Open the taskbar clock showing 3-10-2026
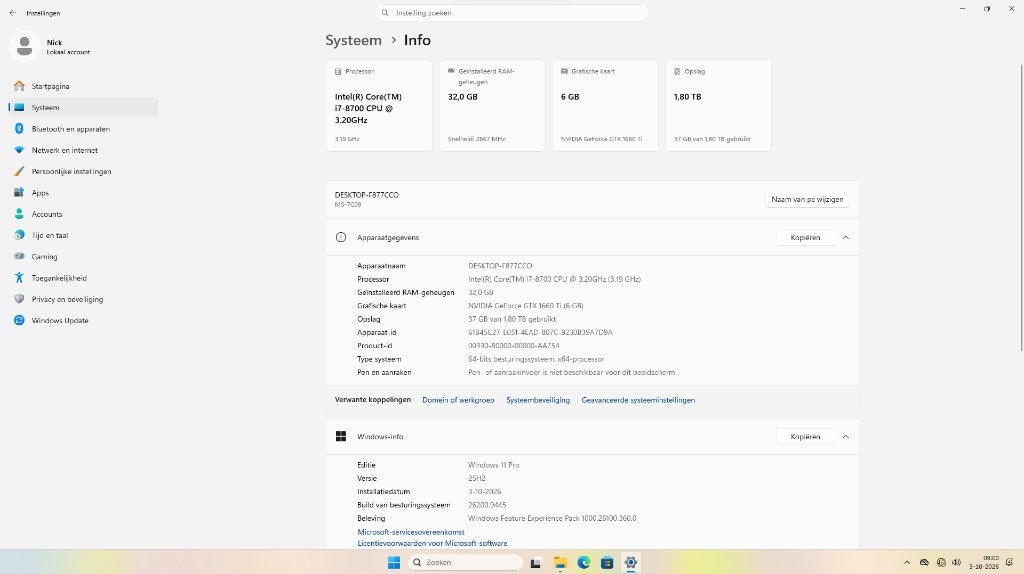This screenshot has height=574, width=1024. coord(984,562)
